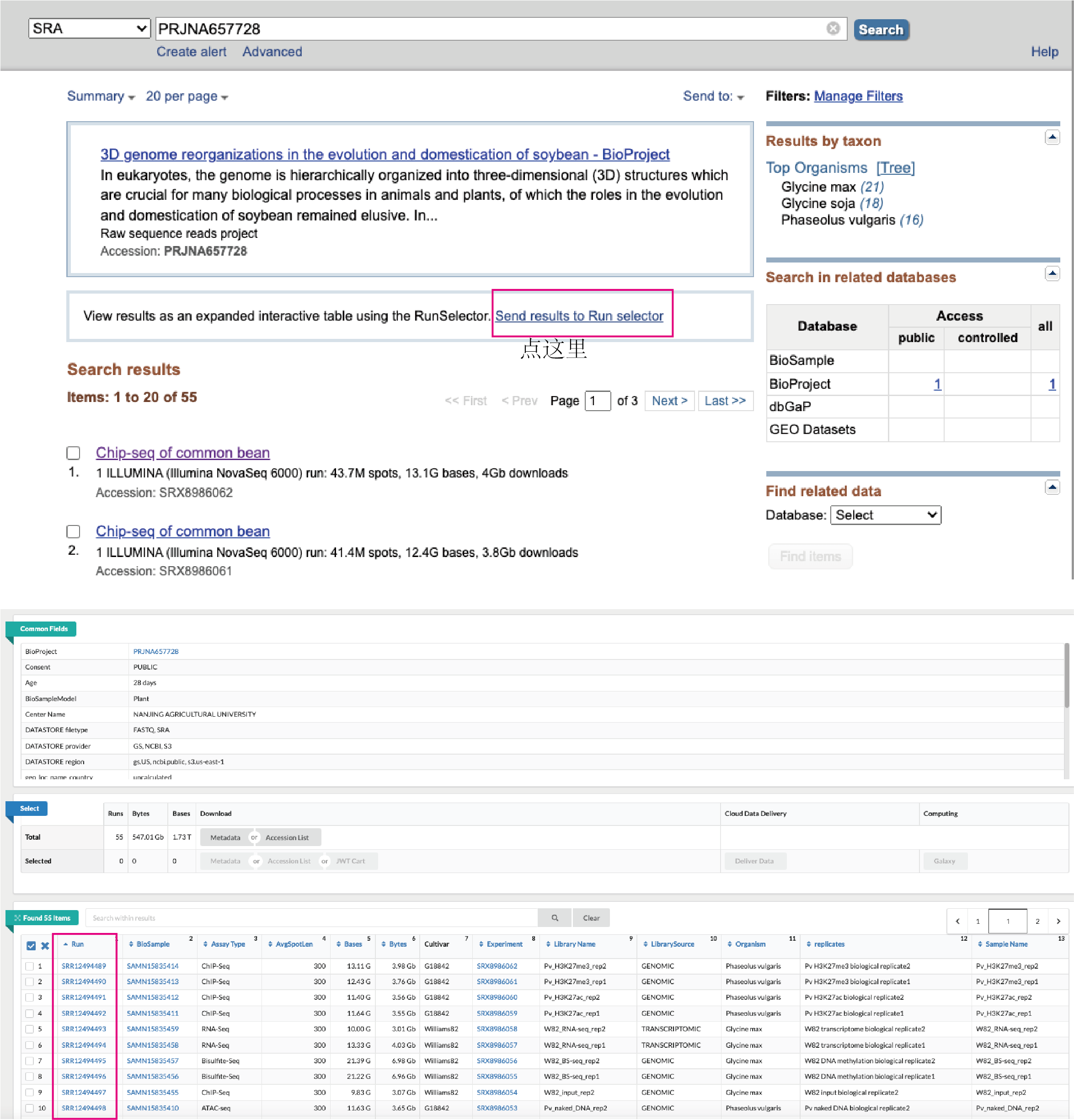
Task: Open the Find related data Database select
Action: [886, 515]
